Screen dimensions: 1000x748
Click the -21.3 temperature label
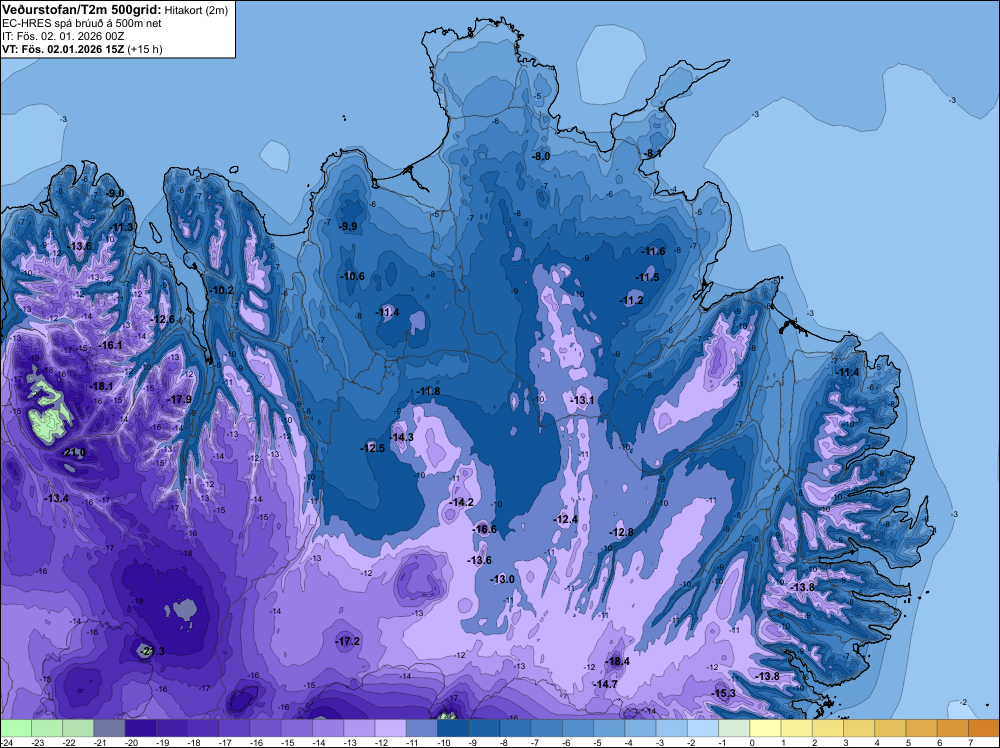pos(152,651)
